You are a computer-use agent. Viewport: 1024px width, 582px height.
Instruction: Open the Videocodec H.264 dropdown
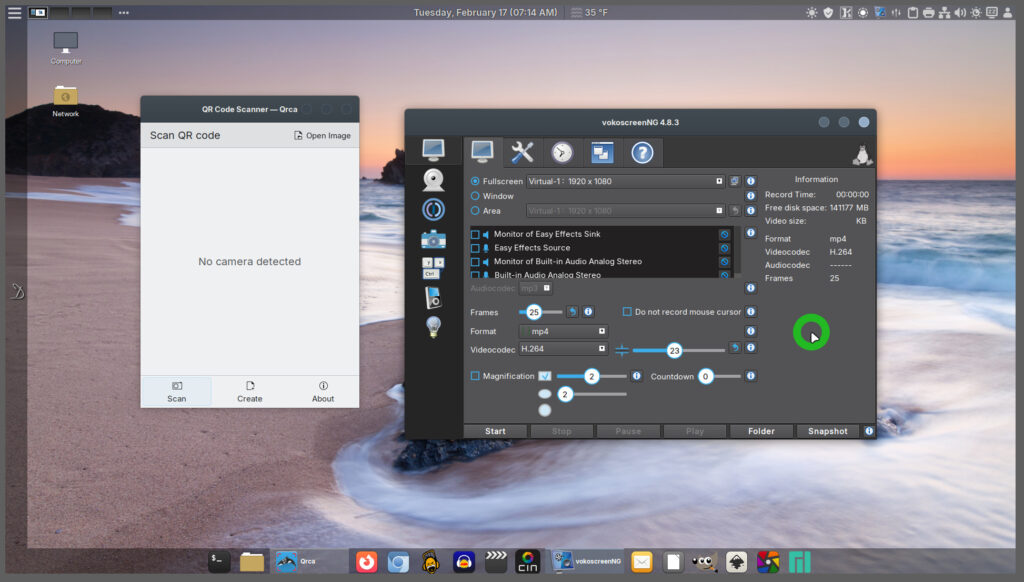tap(564, 349)
